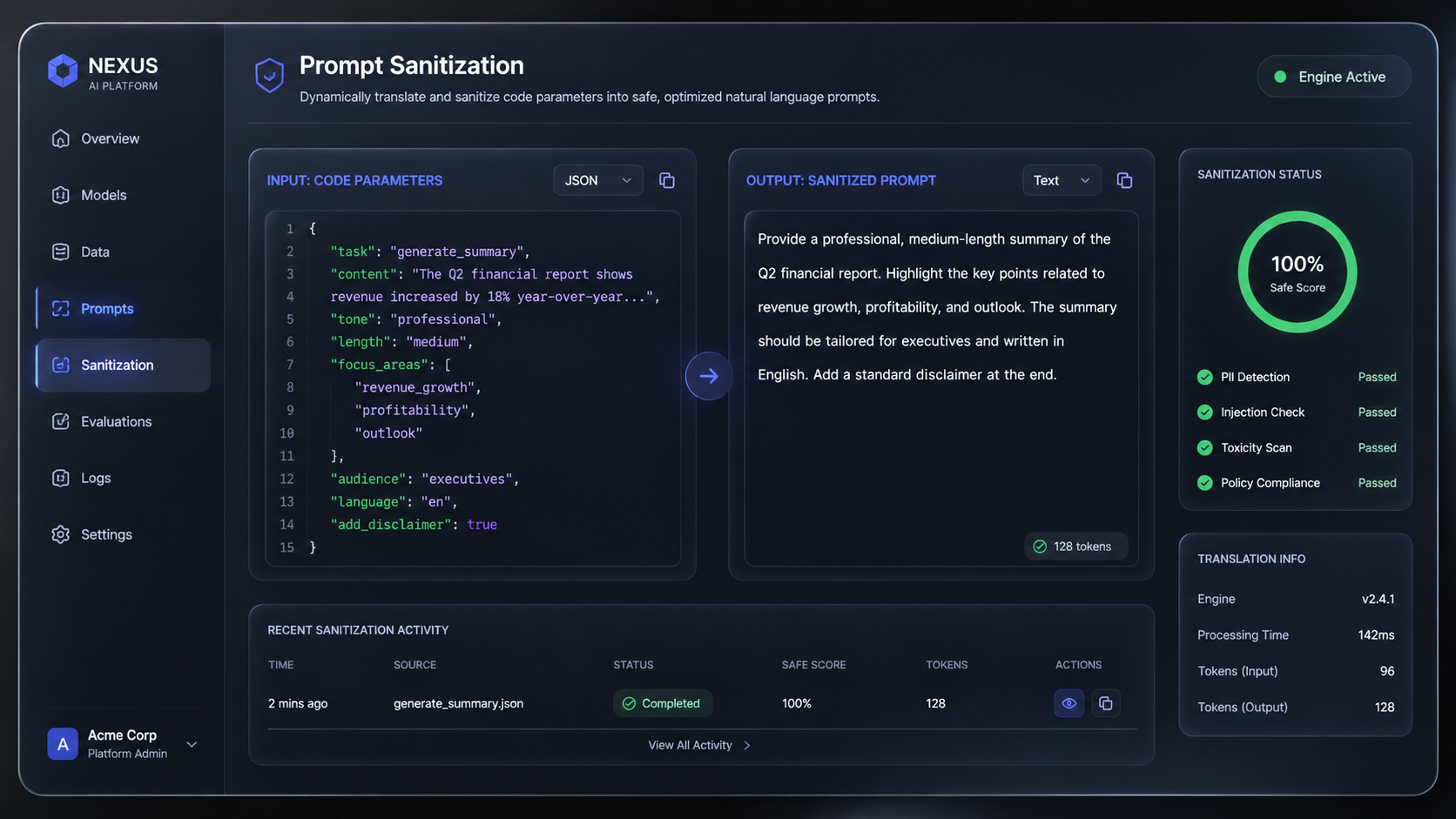Click the Completed status badge
Viewport: 1456px width, 819px height.
pos(663,703)
